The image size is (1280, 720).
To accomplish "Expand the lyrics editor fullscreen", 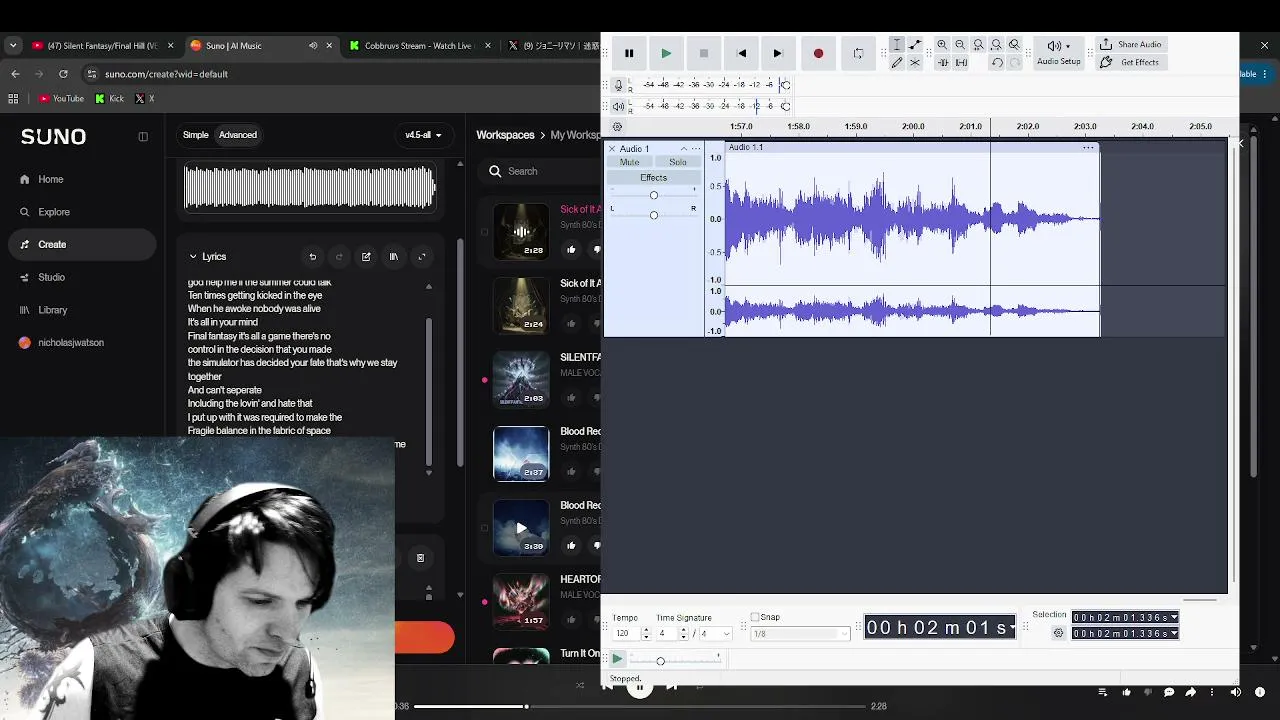I will pos(421,257).
